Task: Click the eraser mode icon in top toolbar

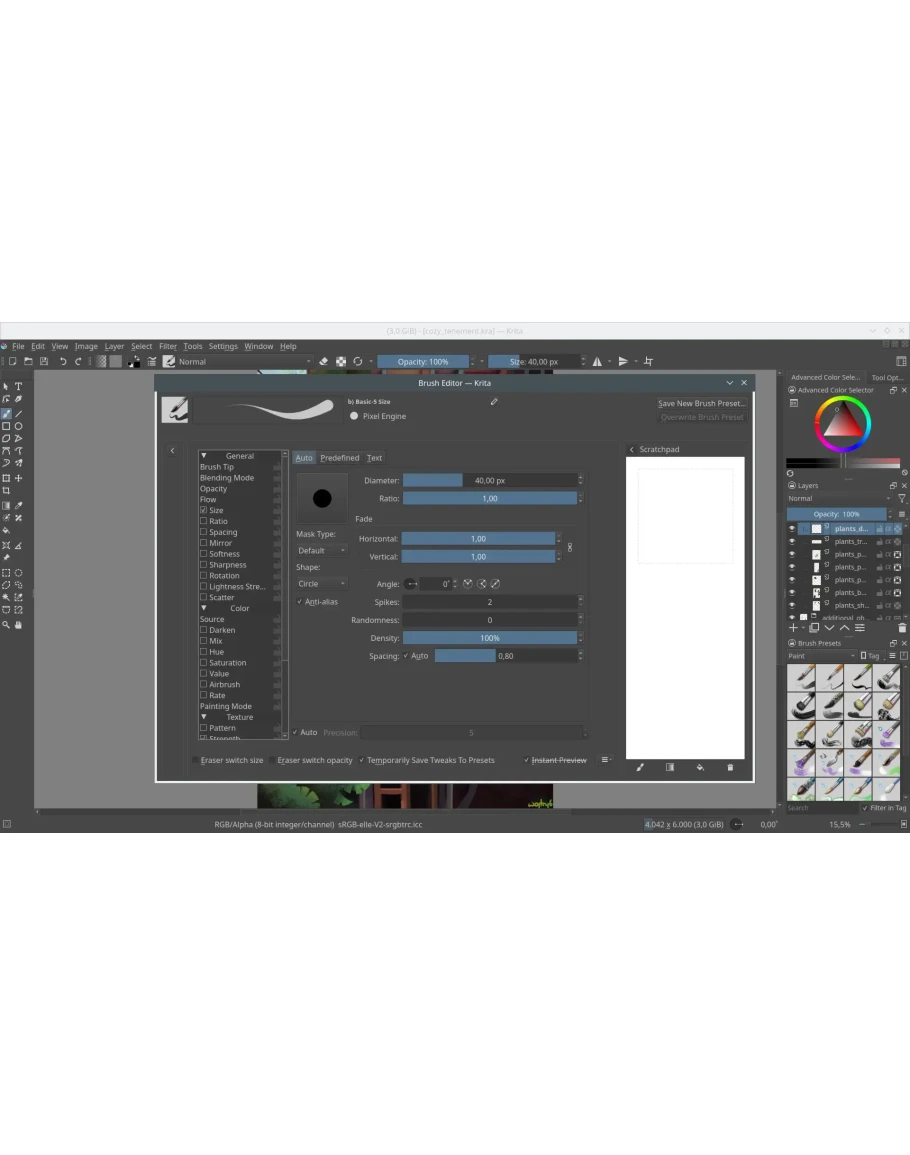Action: 323,362
